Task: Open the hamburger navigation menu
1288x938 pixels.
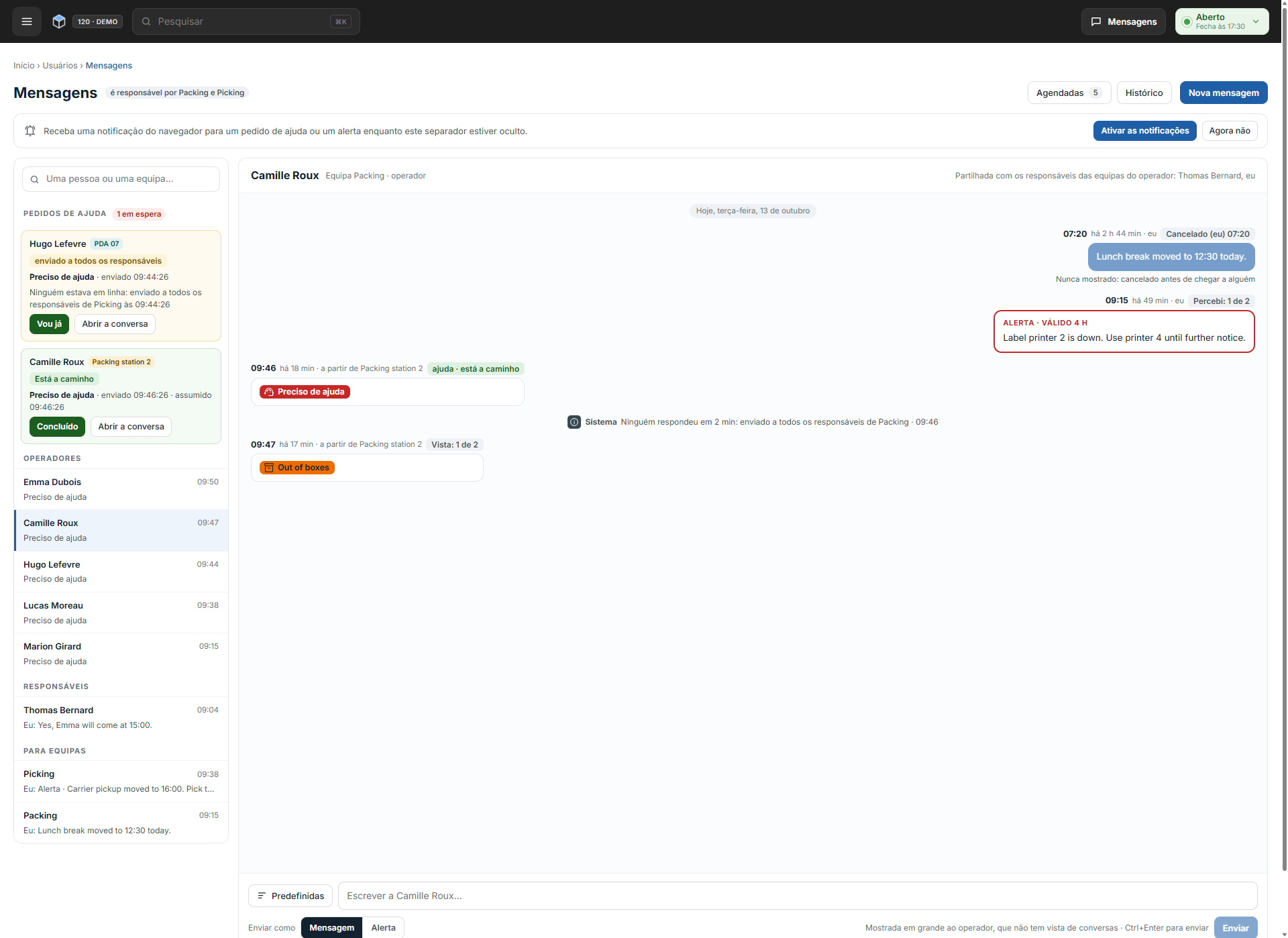Action: (27, 21)
